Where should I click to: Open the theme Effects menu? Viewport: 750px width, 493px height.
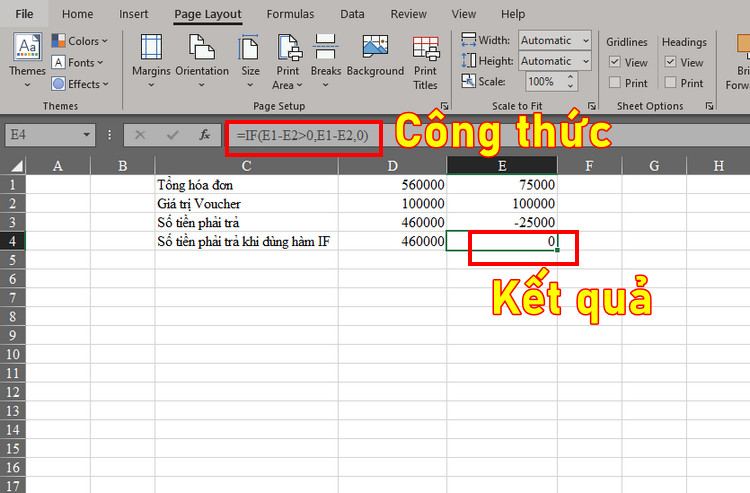81,84
